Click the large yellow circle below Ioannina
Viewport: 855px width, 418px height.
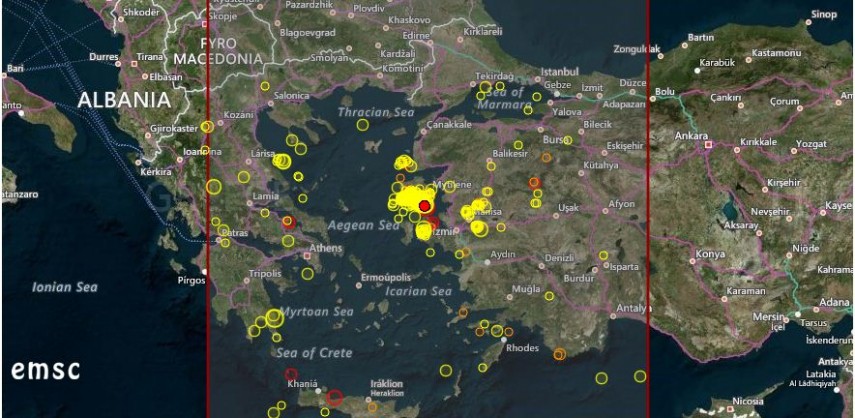click(x=213, y=186)
